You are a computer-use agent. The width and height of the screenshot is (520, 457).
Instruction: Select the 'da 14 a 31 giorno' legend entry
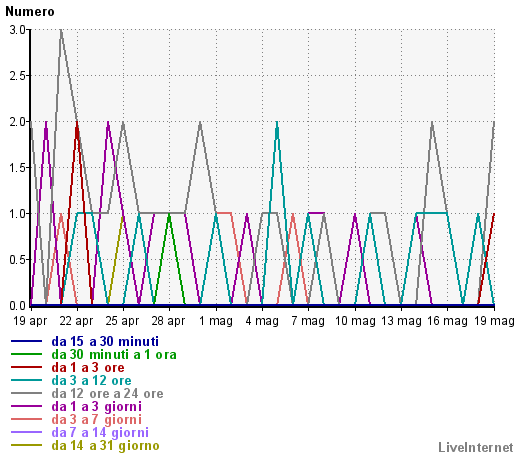tap(105, 446)
